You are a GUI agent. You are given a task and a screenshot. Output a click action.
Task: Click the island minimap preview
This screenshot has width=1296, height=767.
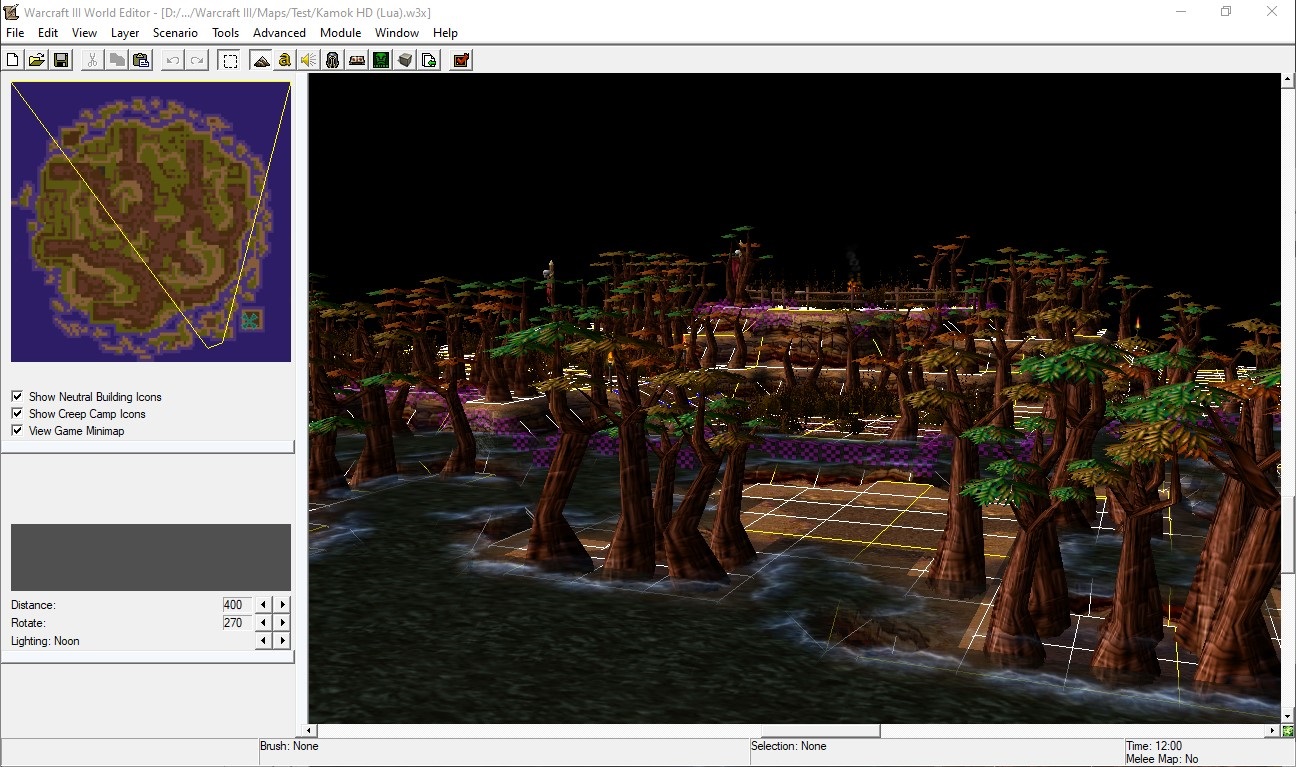coord(151,222)
